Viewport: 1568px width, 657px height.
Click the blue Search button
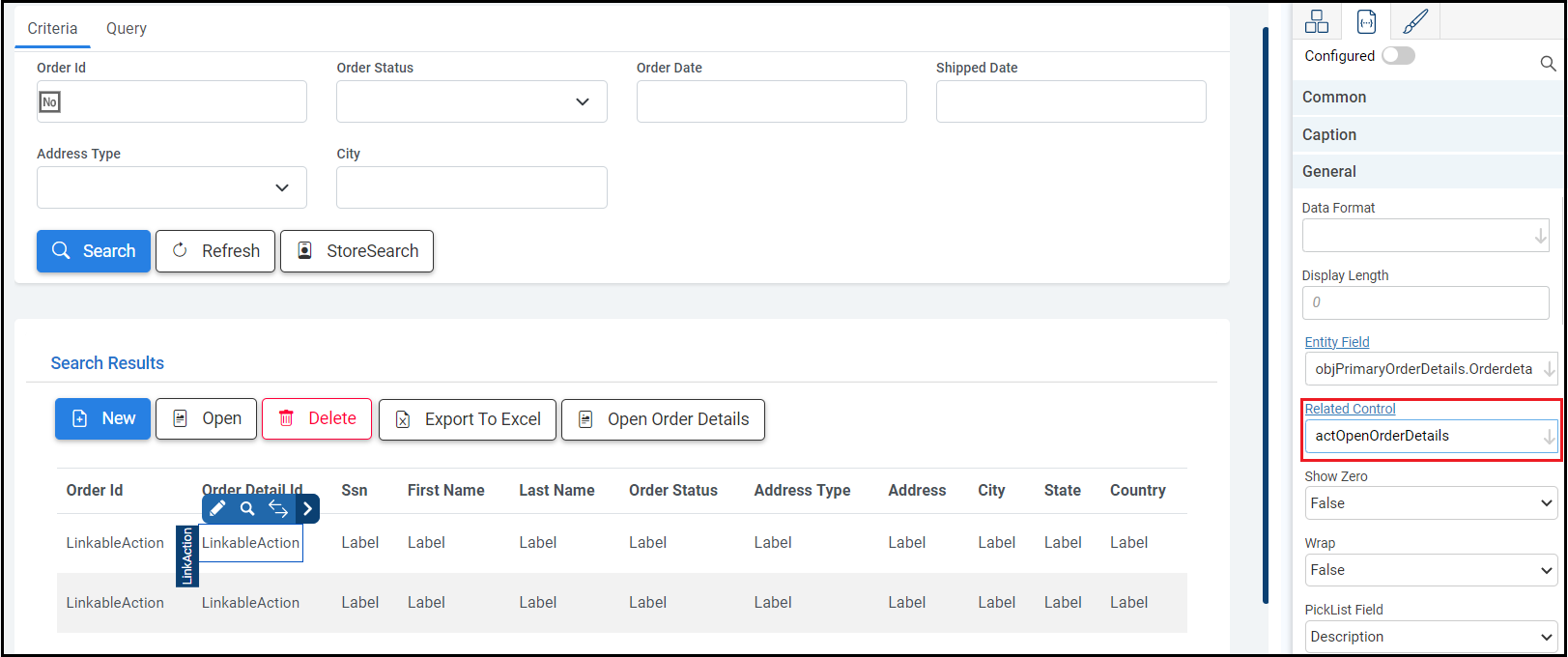94,251
